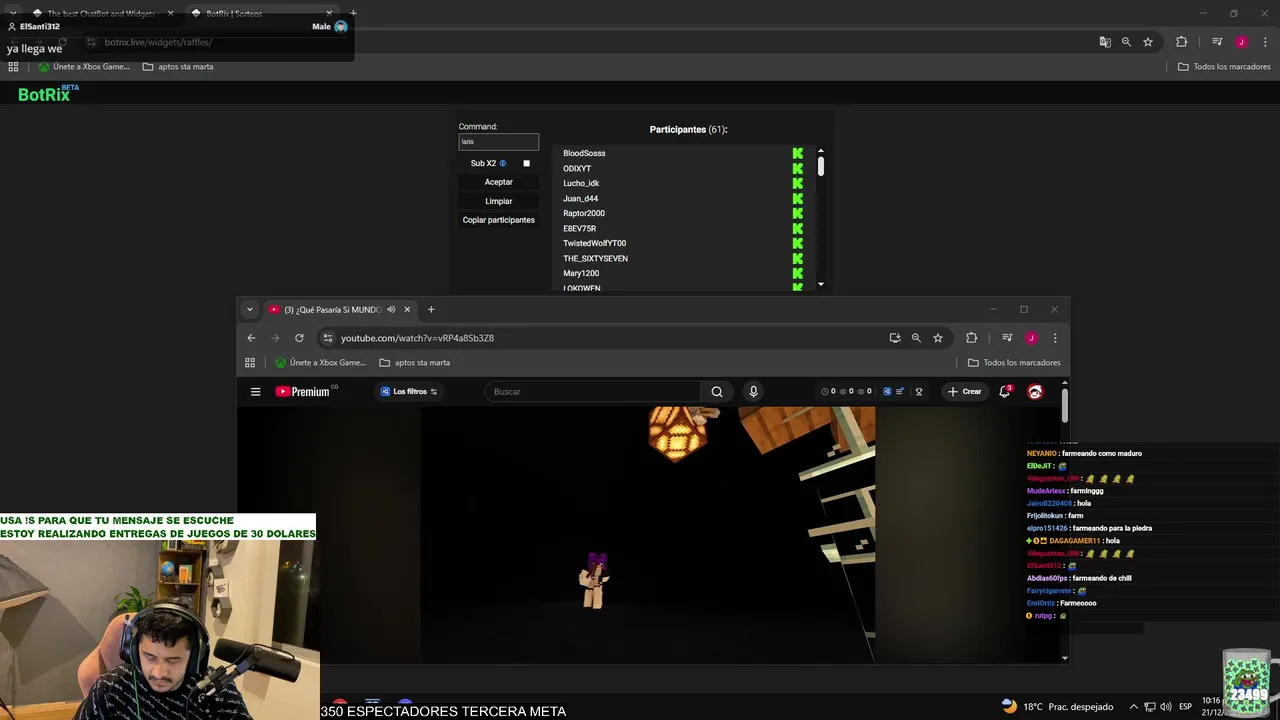Bookmark the YouTube page with star
Screen dimensions: 1280x720
pos(938,338)
